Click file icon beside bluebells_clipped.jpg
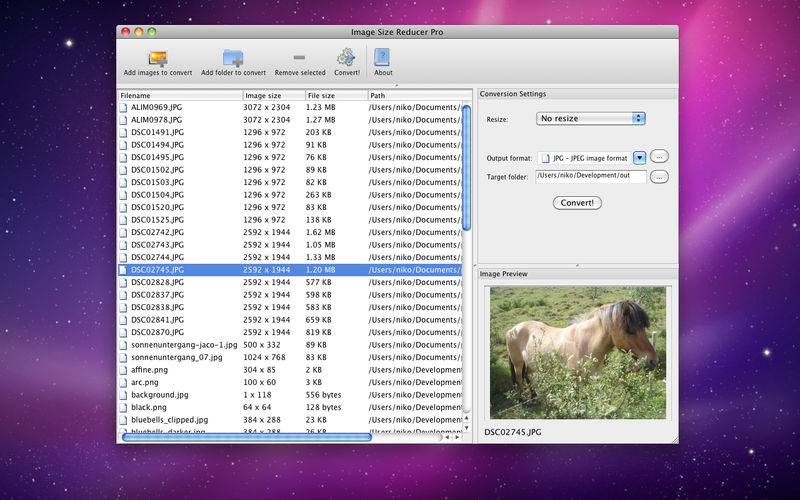The width and height of the screenshot is (800, 500). [123, 420]
